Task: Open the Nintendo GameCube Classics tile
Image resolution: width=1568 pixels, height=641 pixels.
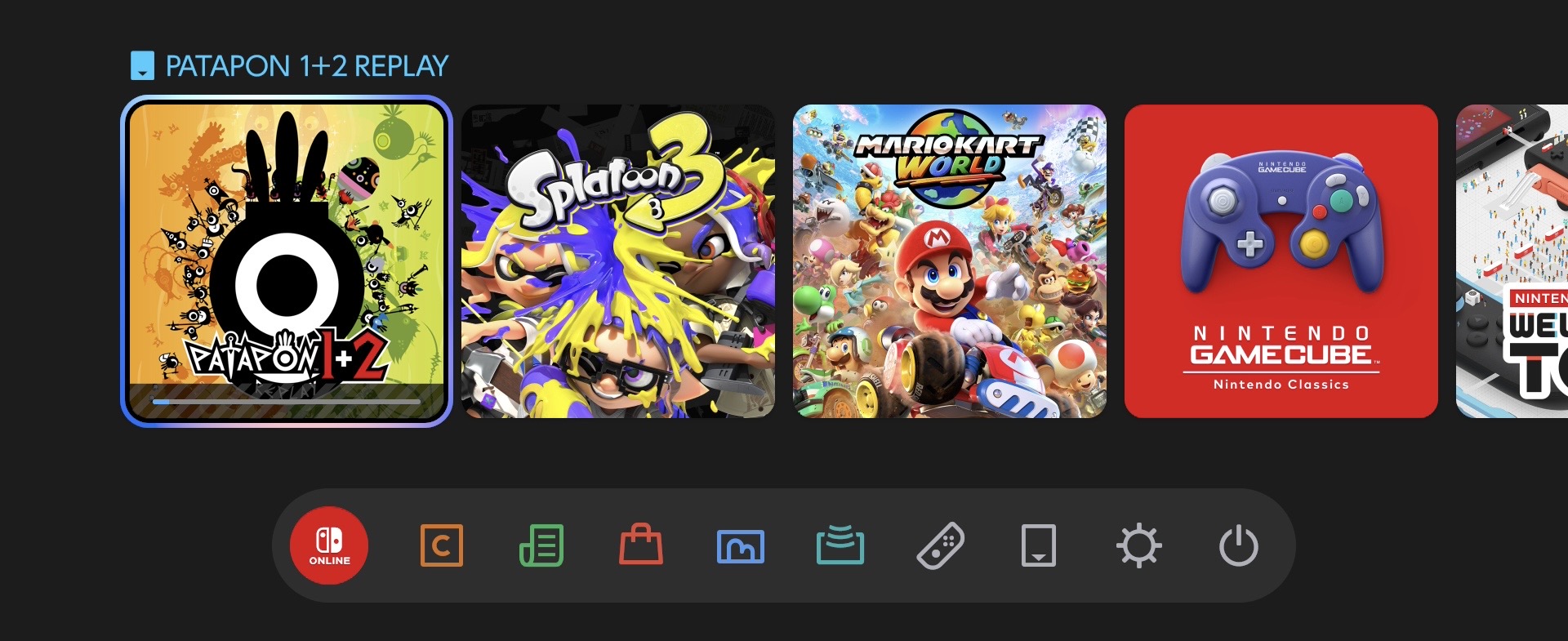Action: point(1281,261)
